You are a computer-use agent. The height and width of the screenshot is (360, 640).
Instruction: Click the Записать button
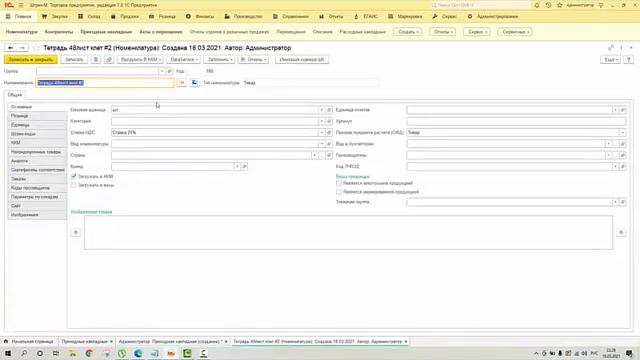(x=74, y=60)
